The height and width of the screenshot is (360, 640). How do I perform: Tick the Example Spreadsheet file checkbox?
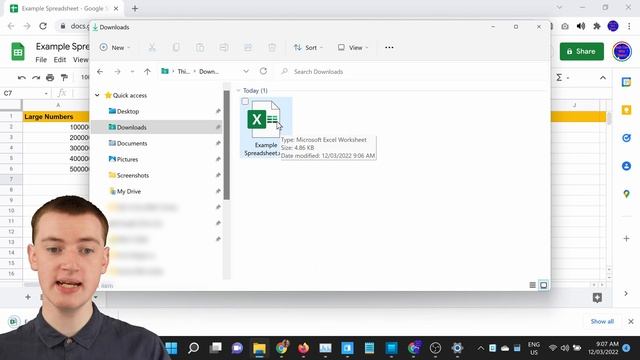[245, 101]
